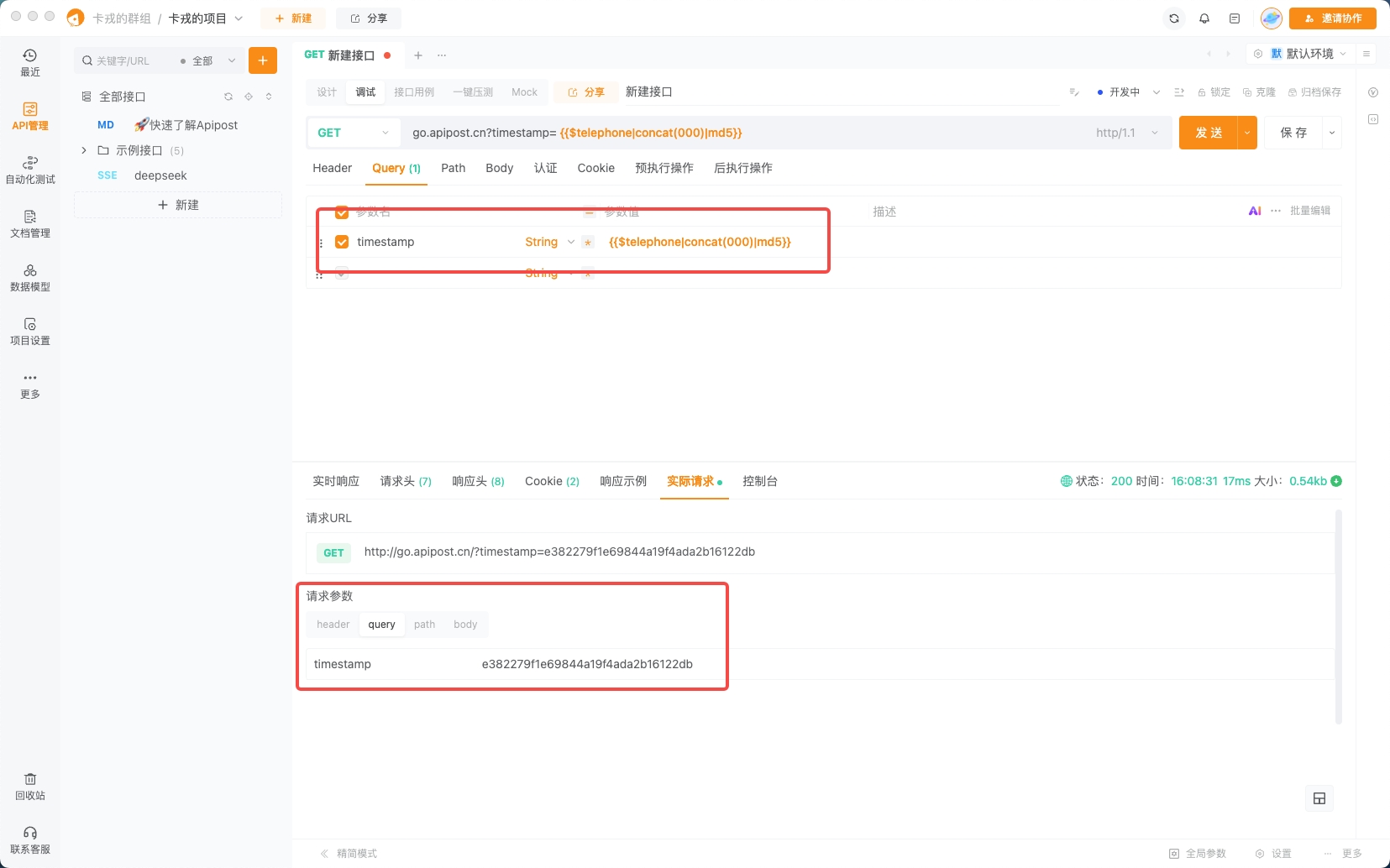Click the 归档保存 archive icon
The image size is (1390, 868).
click(x=1314, y=92)
